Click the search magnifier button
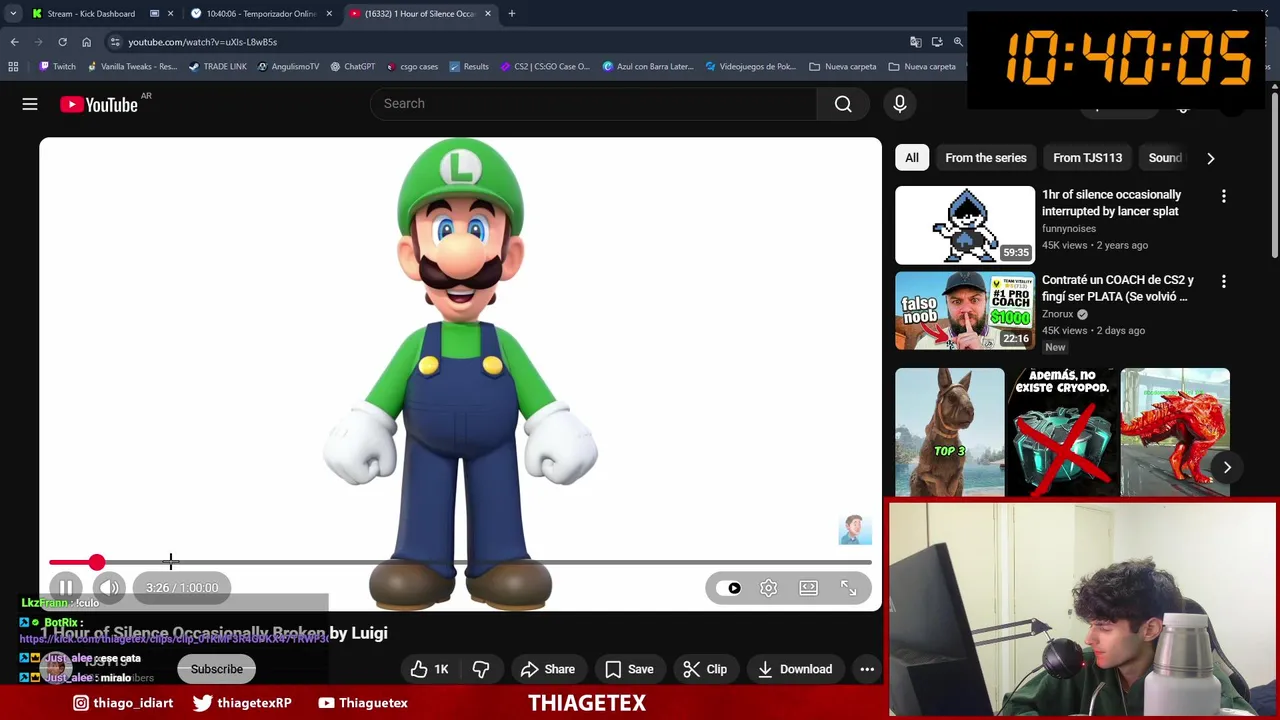 tap(843, 104)
